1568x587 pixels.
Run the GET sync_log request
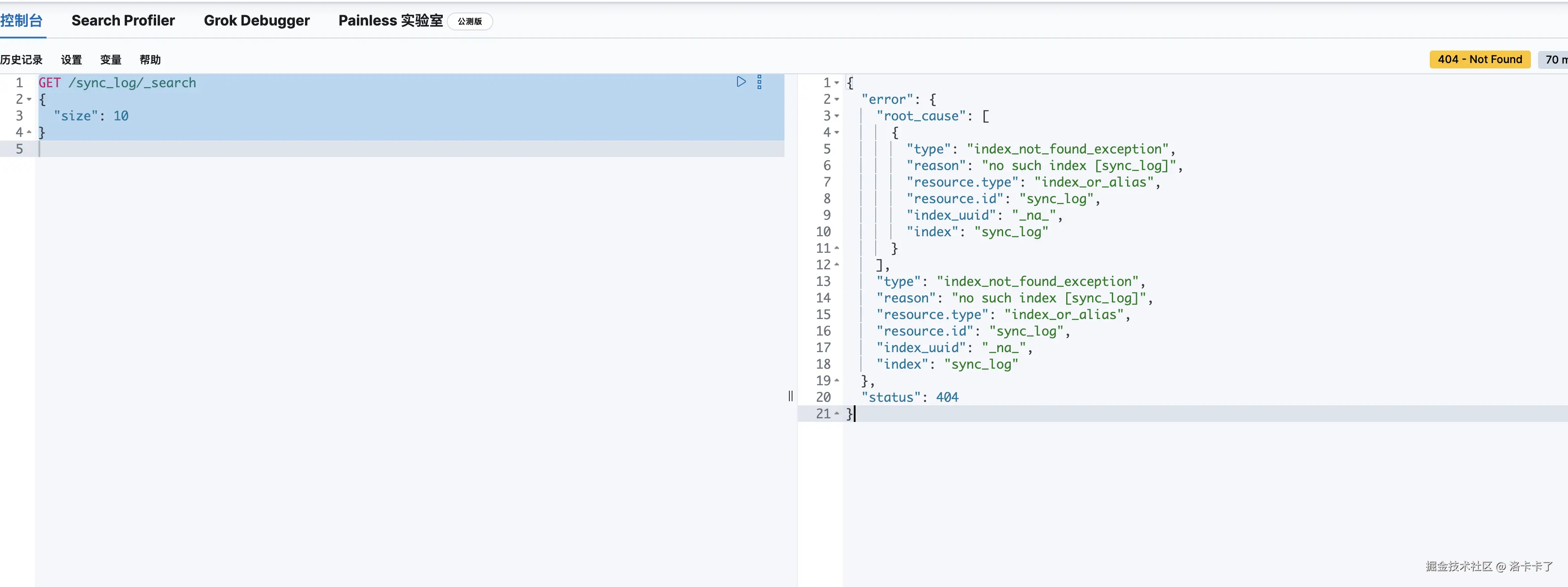[x=741, y=81]
